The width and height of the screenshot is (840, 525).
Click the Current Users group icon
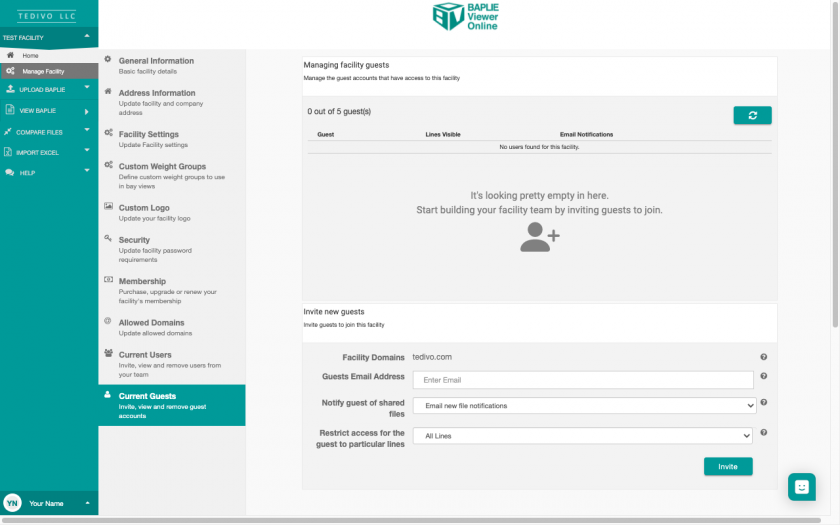(x=108, y=352)
